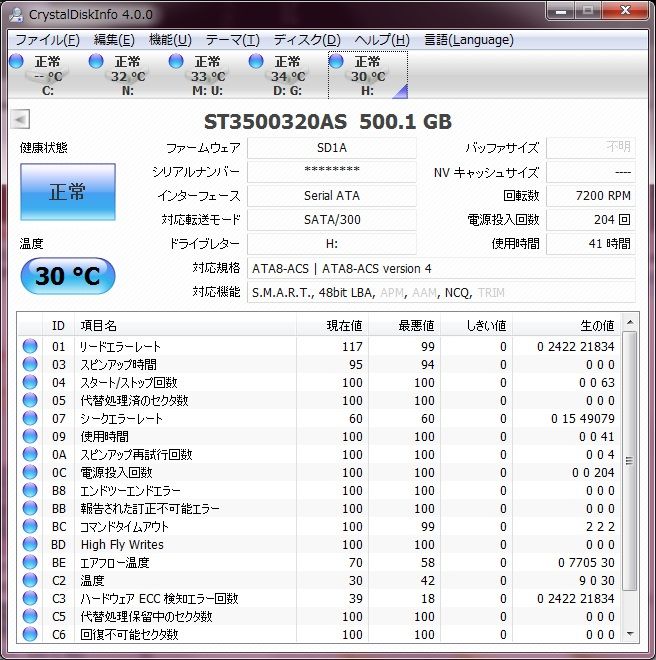Image resolution: width=656 pixels, height=660 pixels.
Task: Click the serial number field
Action: click(332, 172)
